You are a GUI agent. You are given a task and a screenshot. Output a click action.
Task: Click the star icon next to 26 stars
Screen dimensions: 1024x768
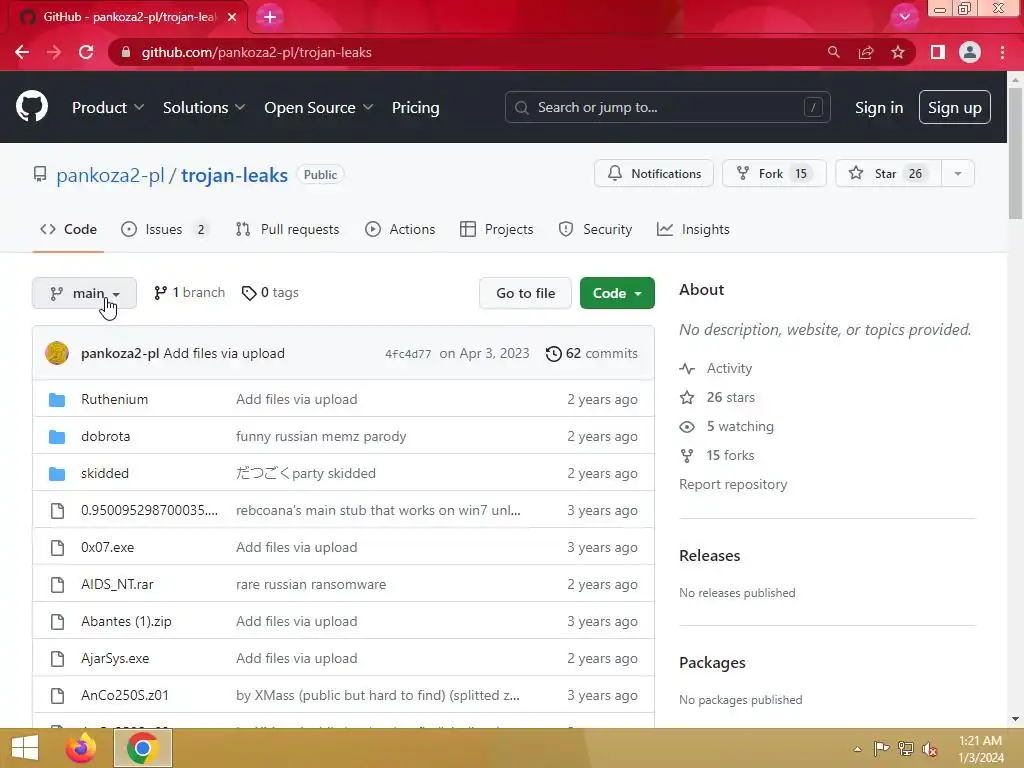687,397
